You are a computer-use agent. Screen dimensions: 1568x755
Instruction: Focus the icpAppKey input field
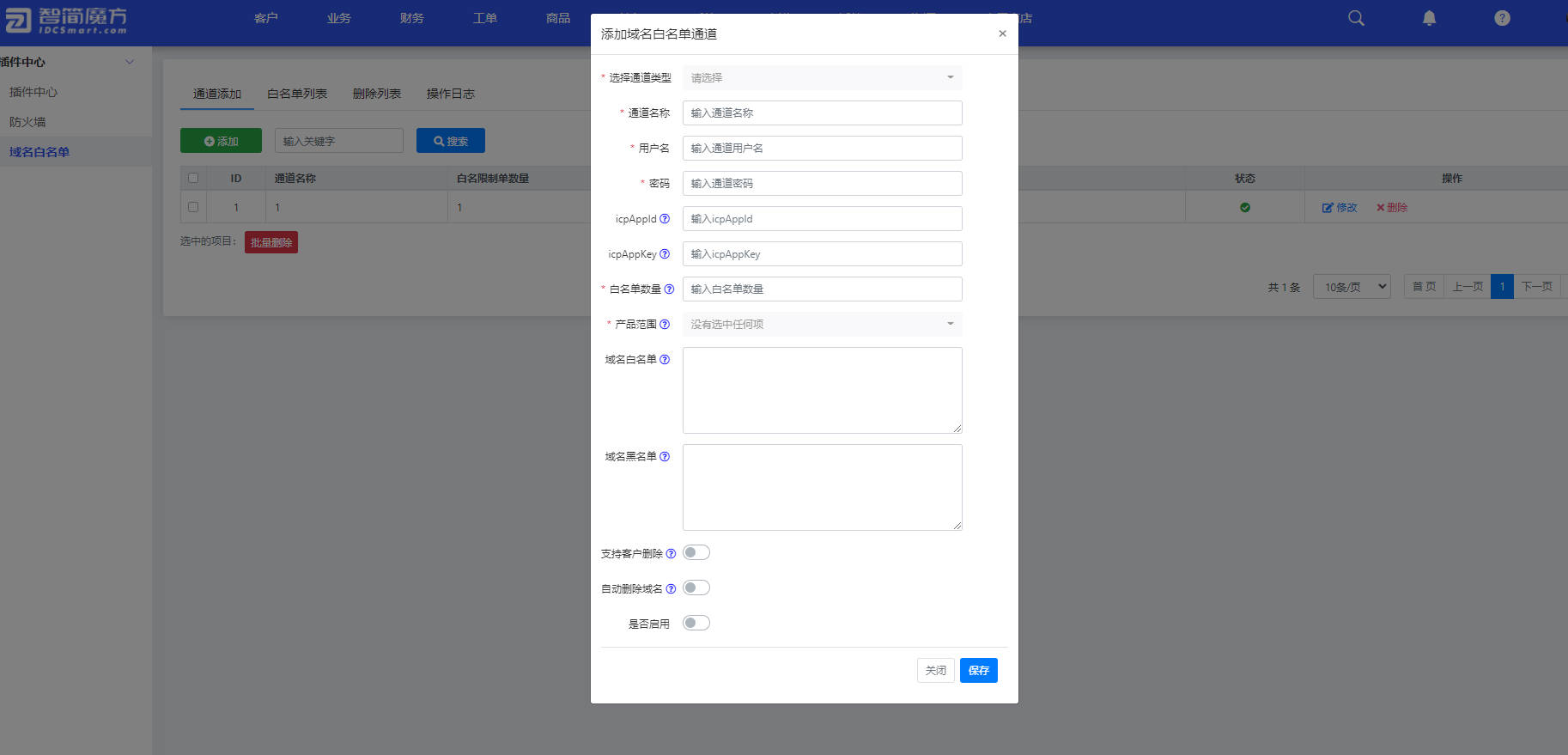coord(823,253)
